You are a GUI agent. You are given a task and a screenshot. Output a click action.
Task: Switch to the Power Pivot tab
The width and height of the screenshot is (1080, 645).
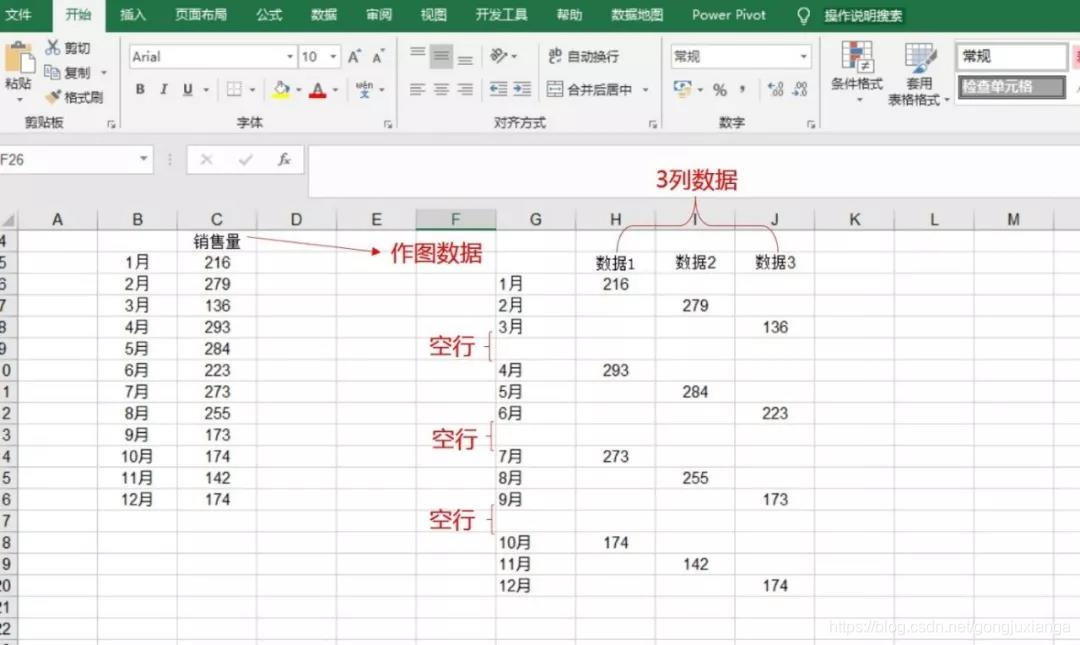pos(729,15)
